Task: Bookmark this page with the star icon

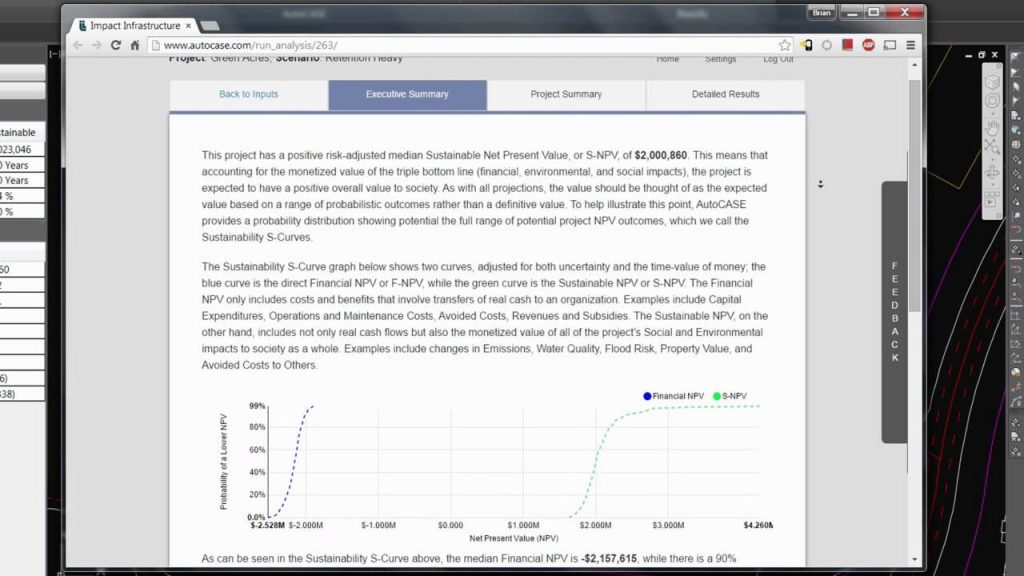Action: pos(784,45)
